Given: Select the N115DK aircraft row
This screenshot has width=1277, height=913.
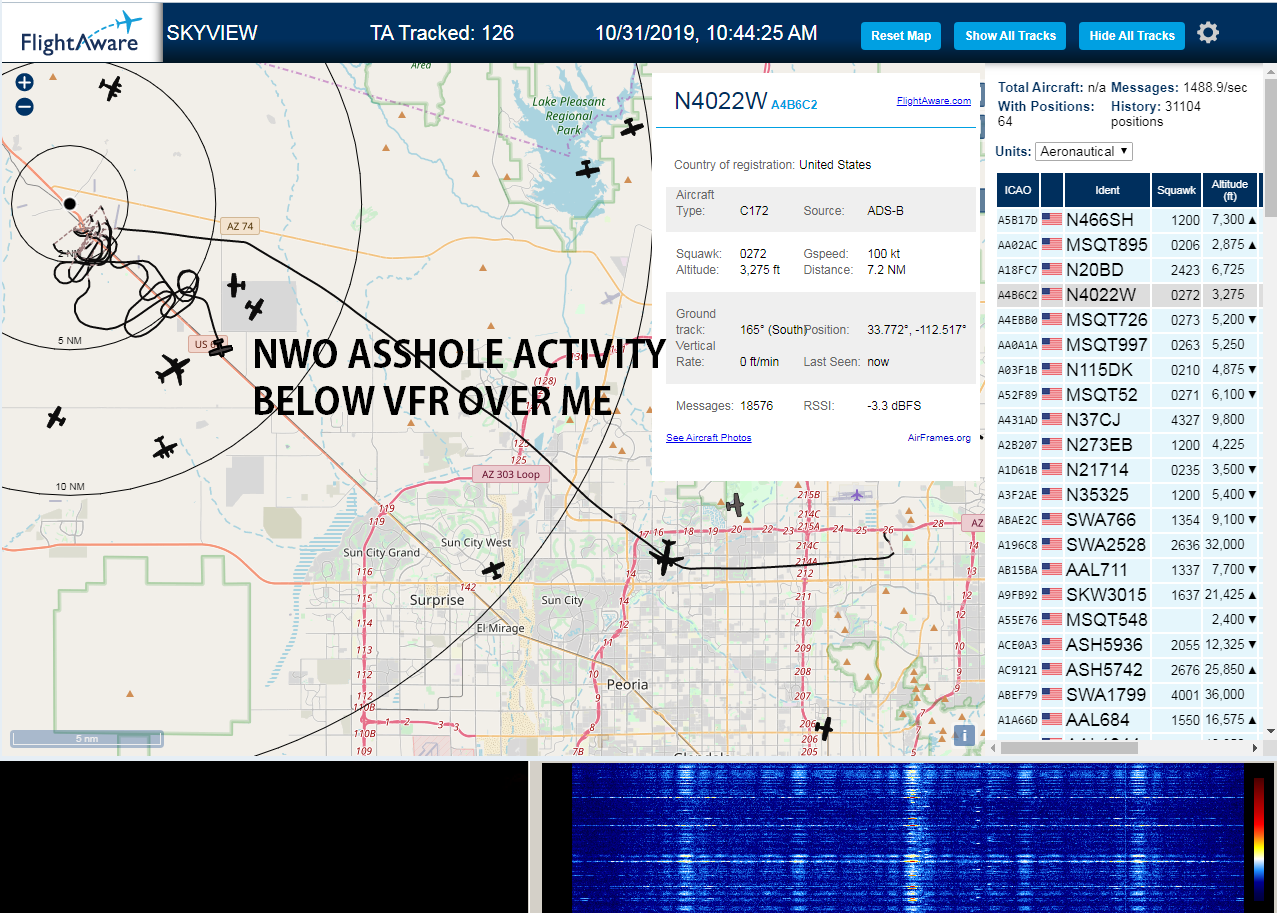Looking at the screenshot, I should point(1128,369).
